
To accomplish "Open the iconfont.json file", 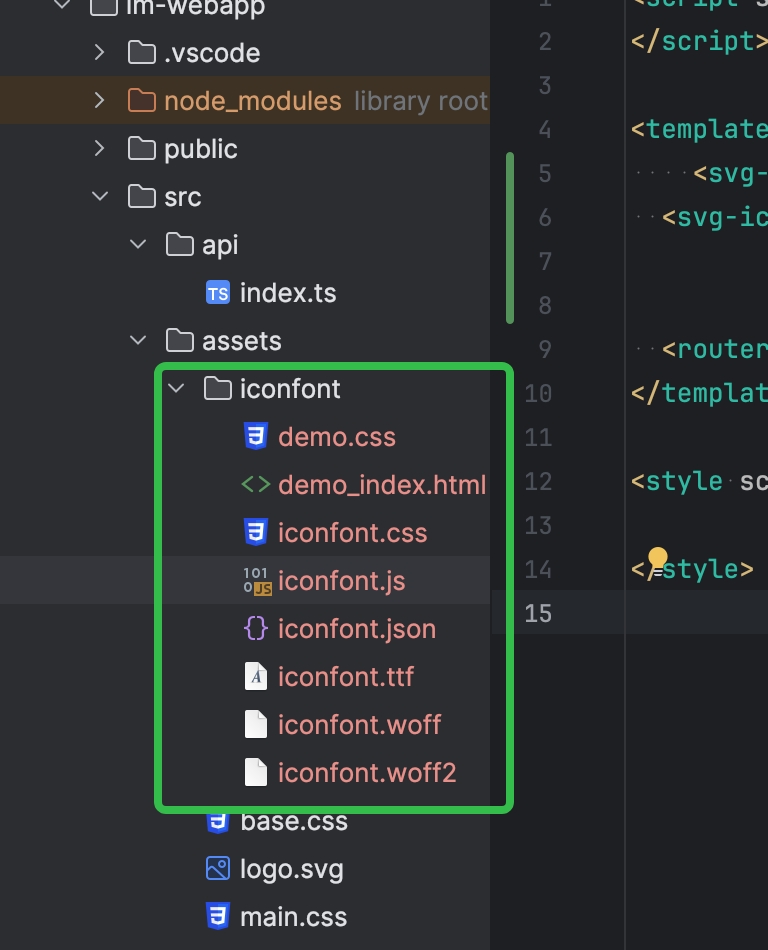I will click(x=357, y=629).
